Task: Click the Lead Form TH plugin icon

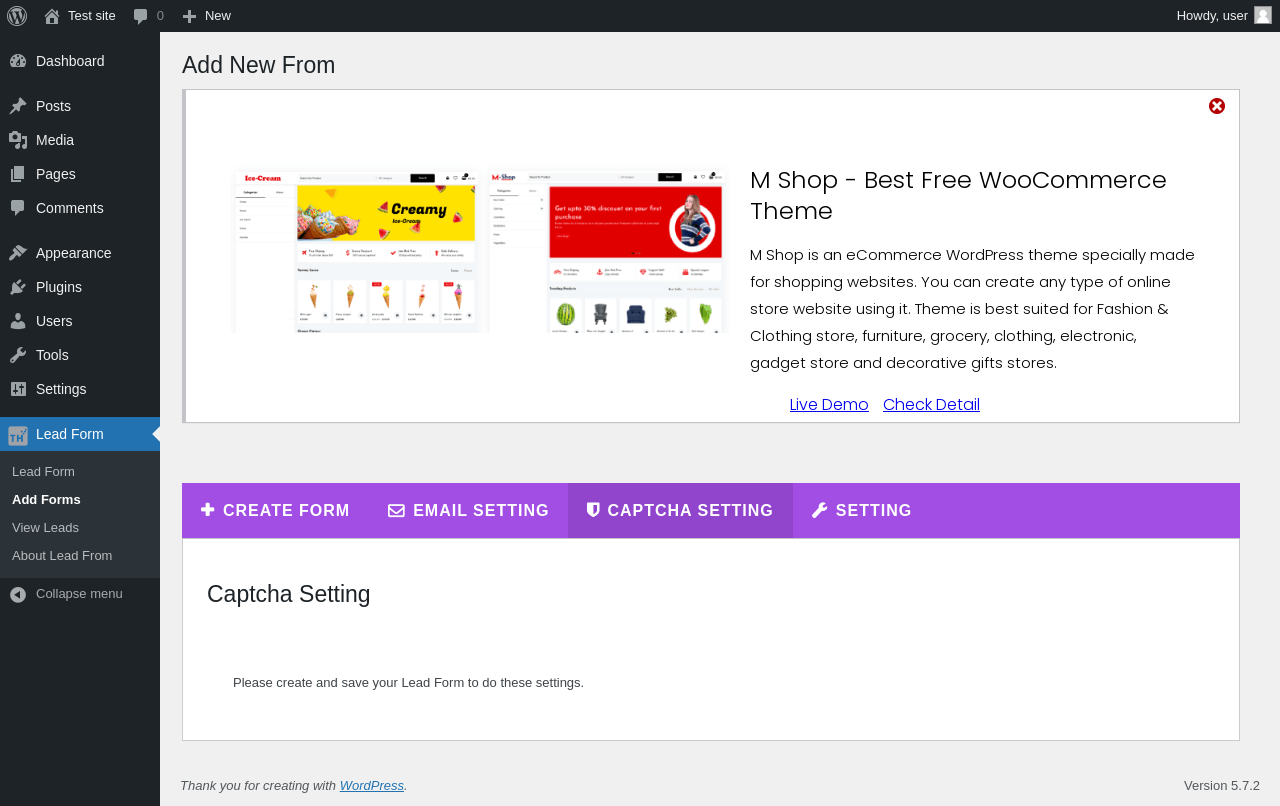Action: click(x=18, y=435)
